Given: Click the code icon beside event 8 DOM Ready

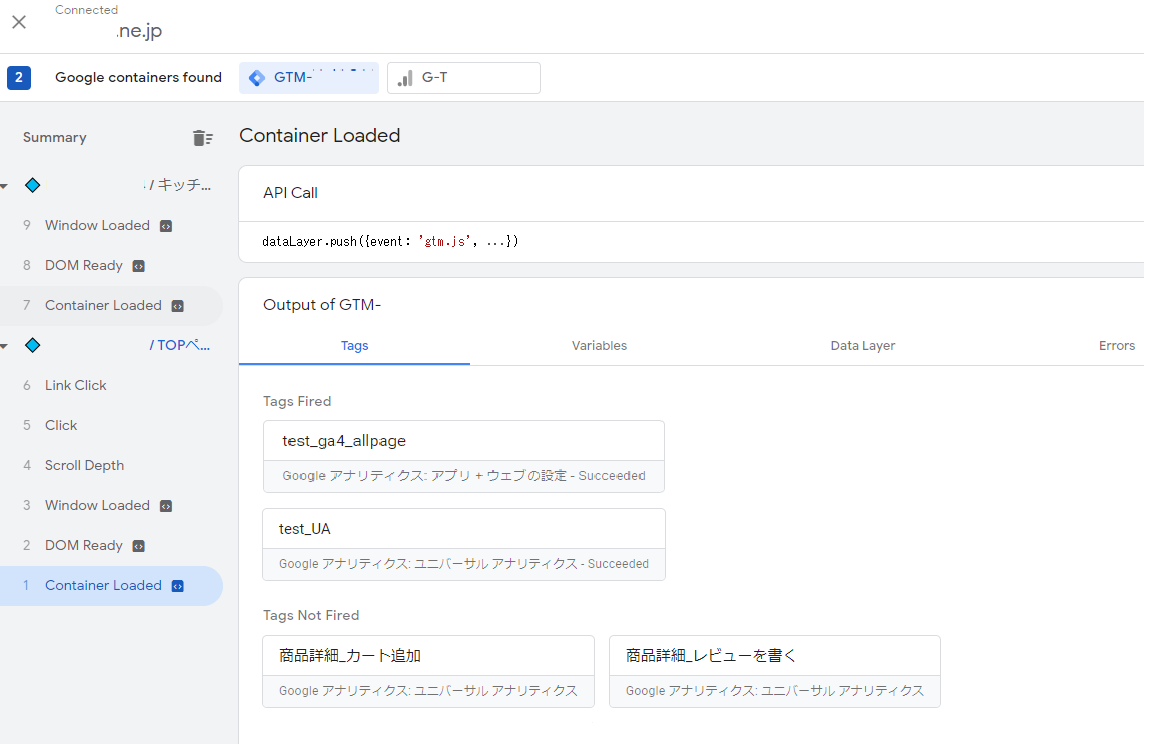Looking at the screenshot, I should [x=139, y=266].
